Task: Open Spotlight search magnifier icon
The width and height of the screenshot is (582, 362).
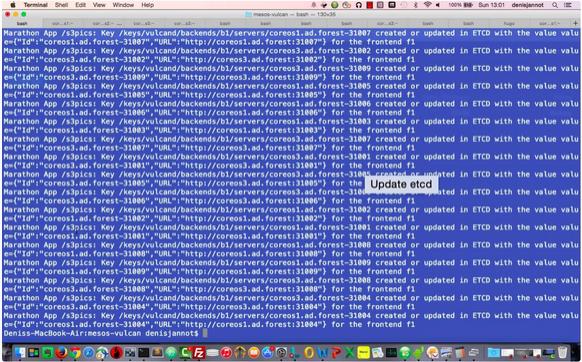Action: click(555, 5)
